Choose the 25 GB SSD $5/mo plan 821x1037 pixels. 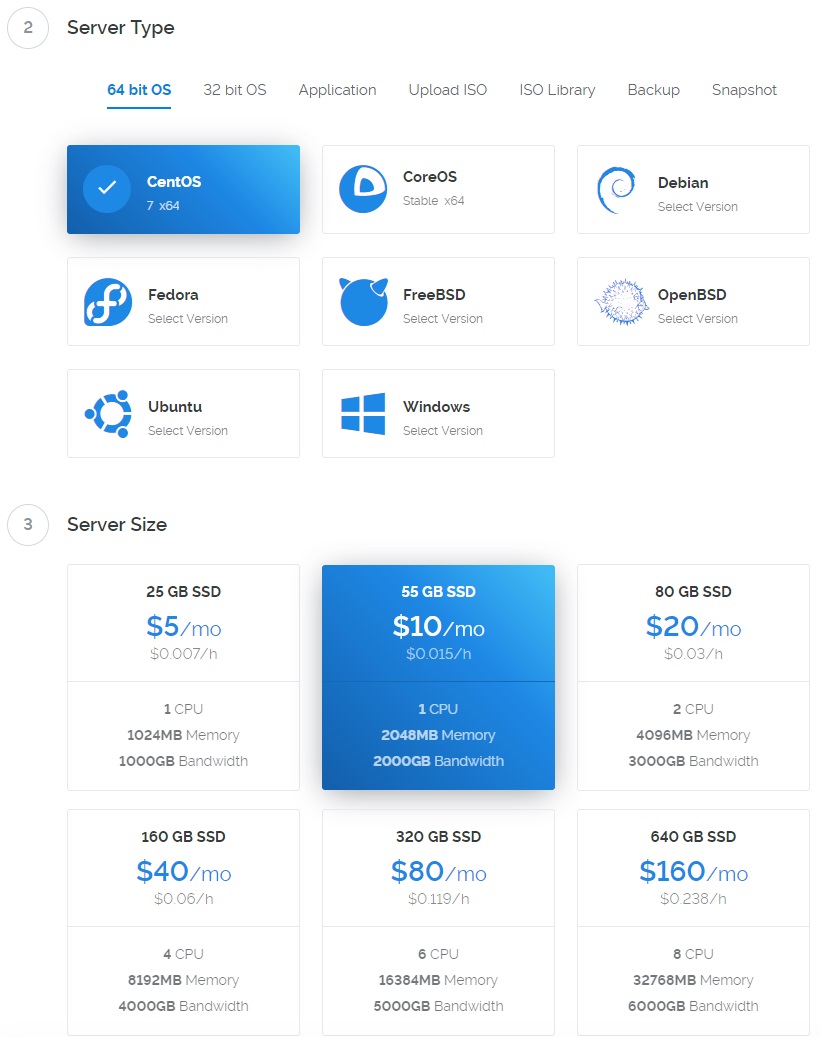coord(183,677)
